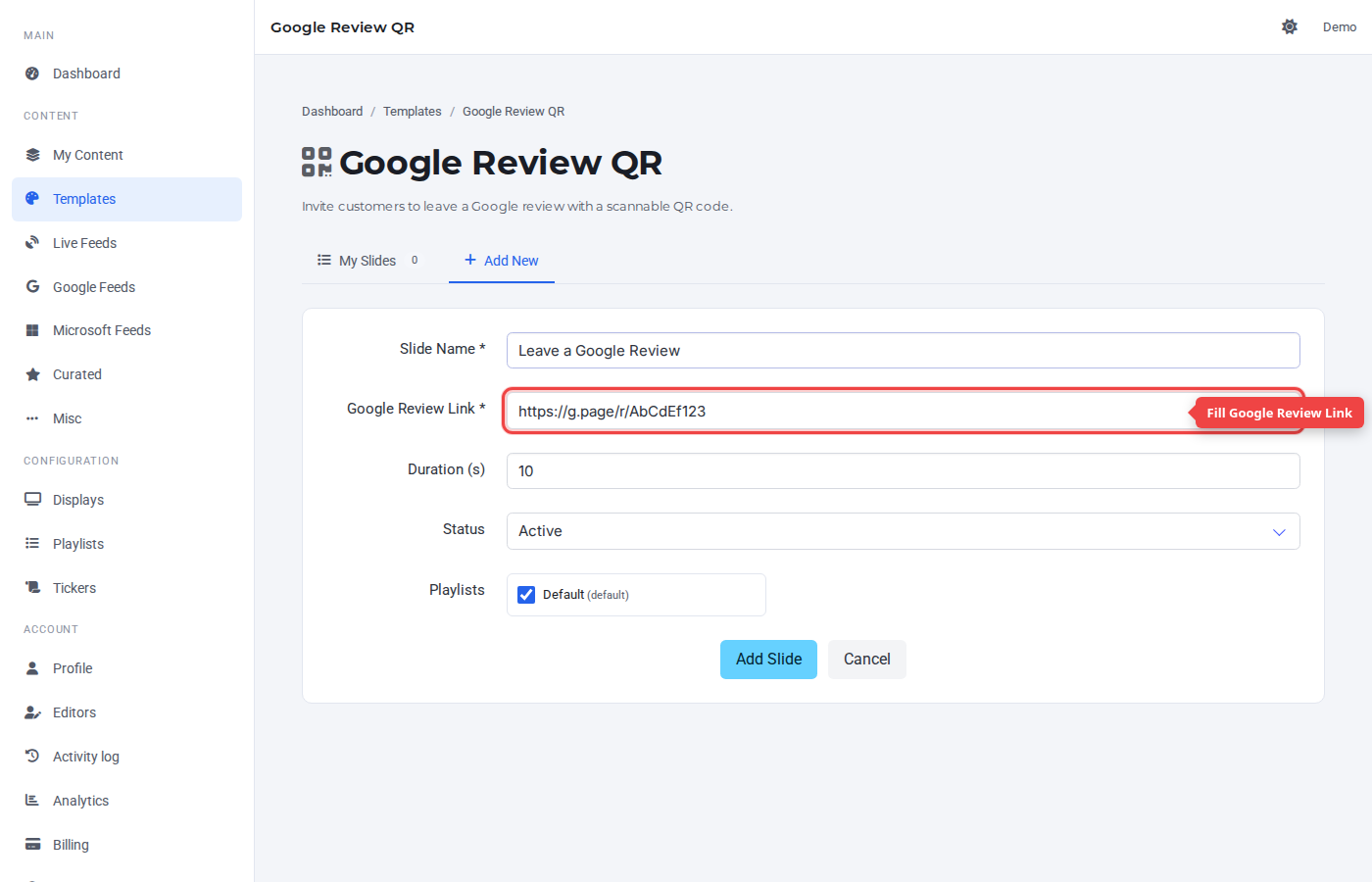This screenshot has height=882, width=1372.
Task: Click the Add Slide button
Action: coord(768,660)
